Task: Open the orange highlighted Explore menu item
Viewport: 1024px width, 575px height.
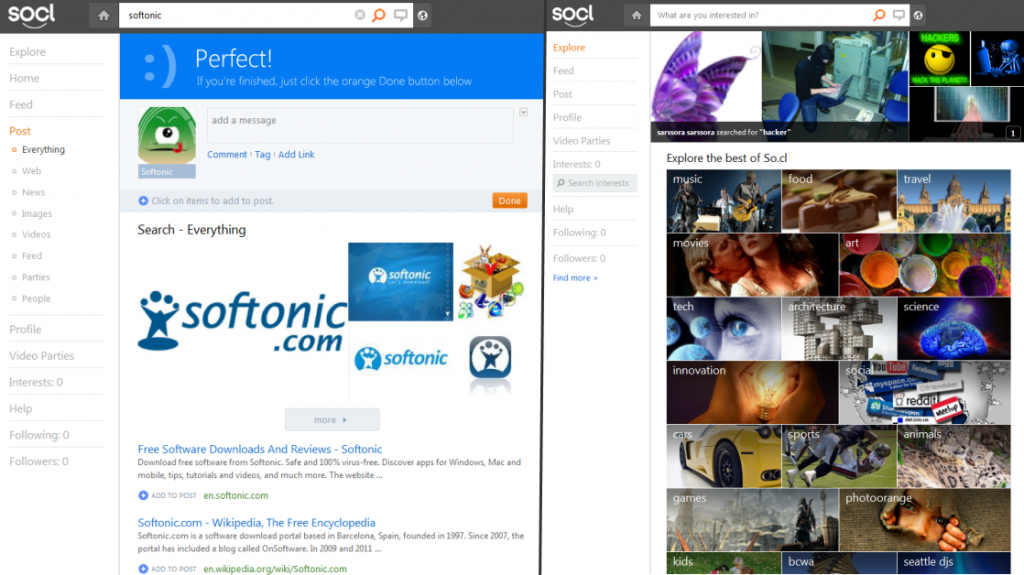Action: coord(569,47)
